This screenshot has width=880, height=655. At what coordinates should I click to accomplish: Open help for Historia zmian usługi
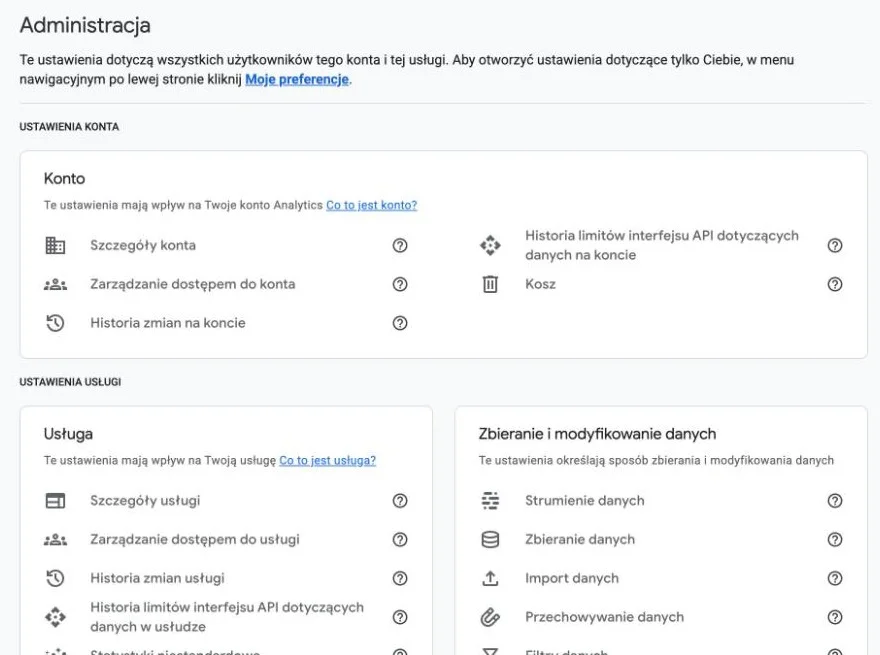[400, 578]
